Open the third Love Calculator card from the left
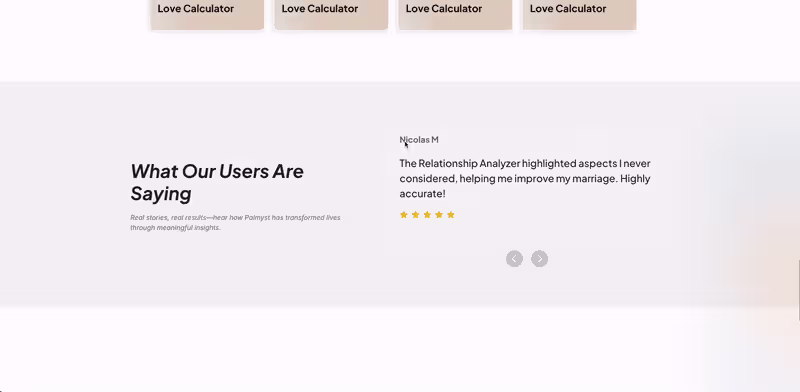 pos(455,14)
